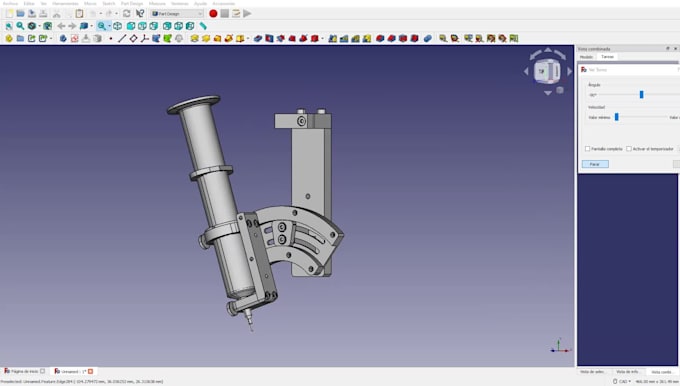The width and height of the screenshot is (680, 386).
Task: Switch to the Modelo tab in combo view
Action: coord(586,57)
